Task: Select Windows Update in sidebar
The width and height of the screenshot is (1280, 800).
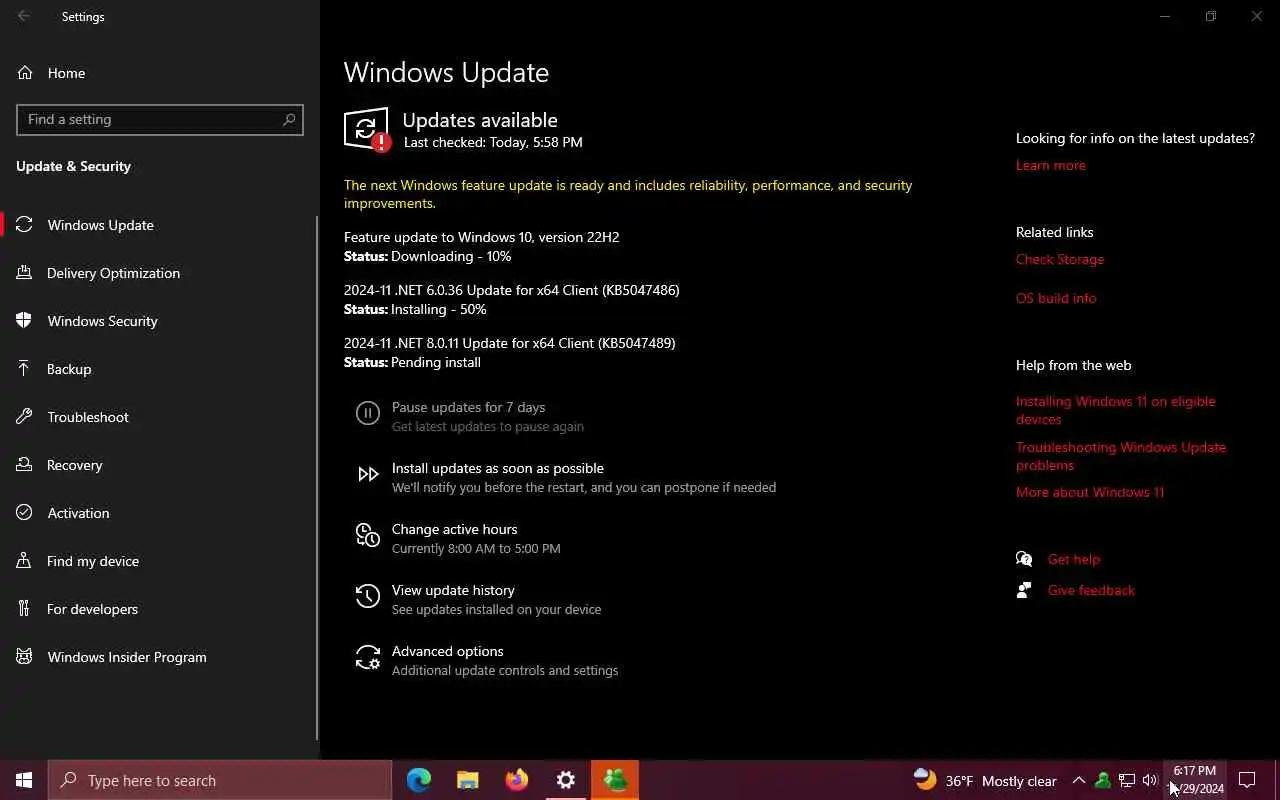Action: click(160, 225)
